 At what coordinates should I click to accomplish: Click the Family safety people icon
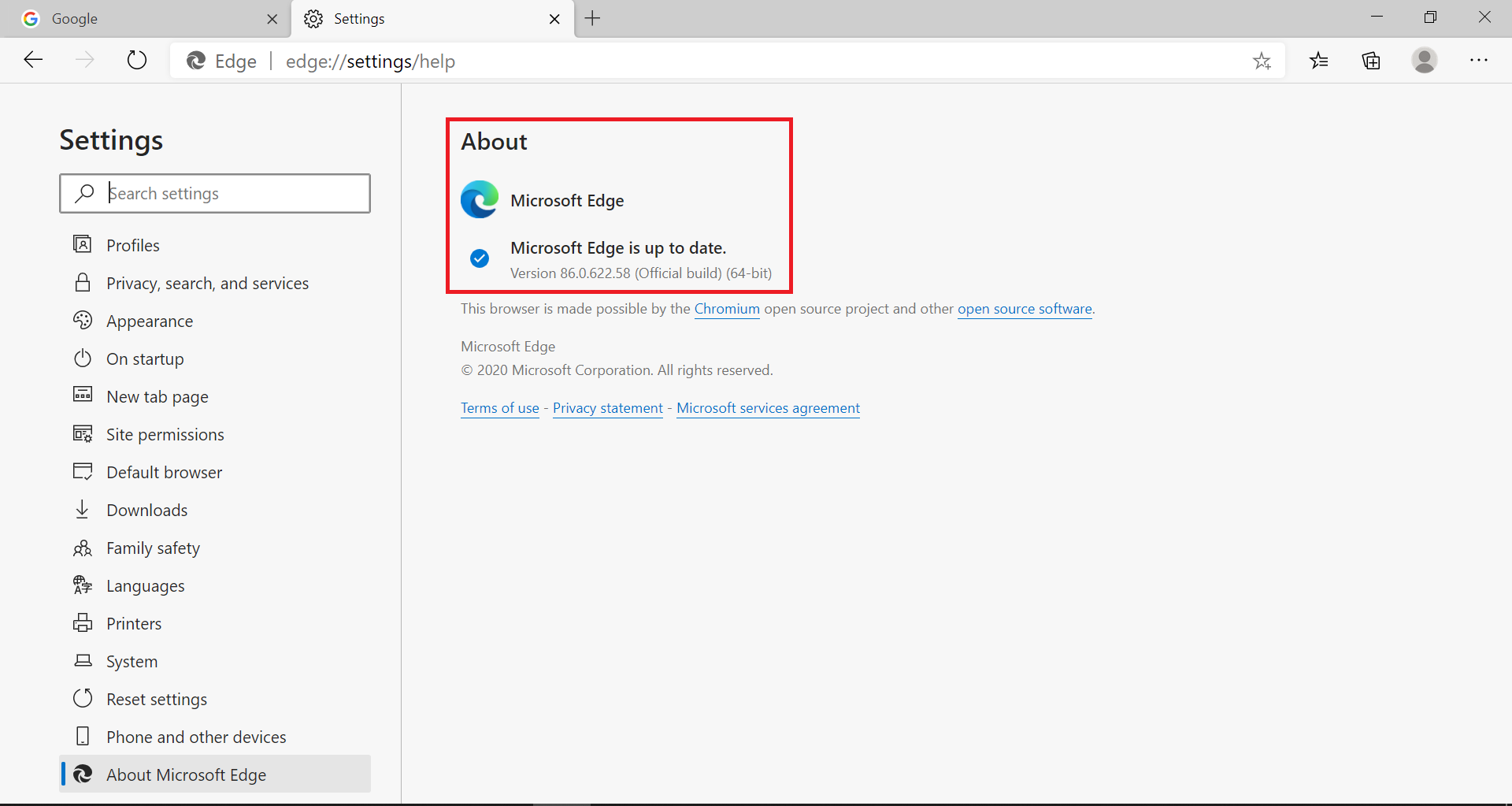tap(83, 548)
